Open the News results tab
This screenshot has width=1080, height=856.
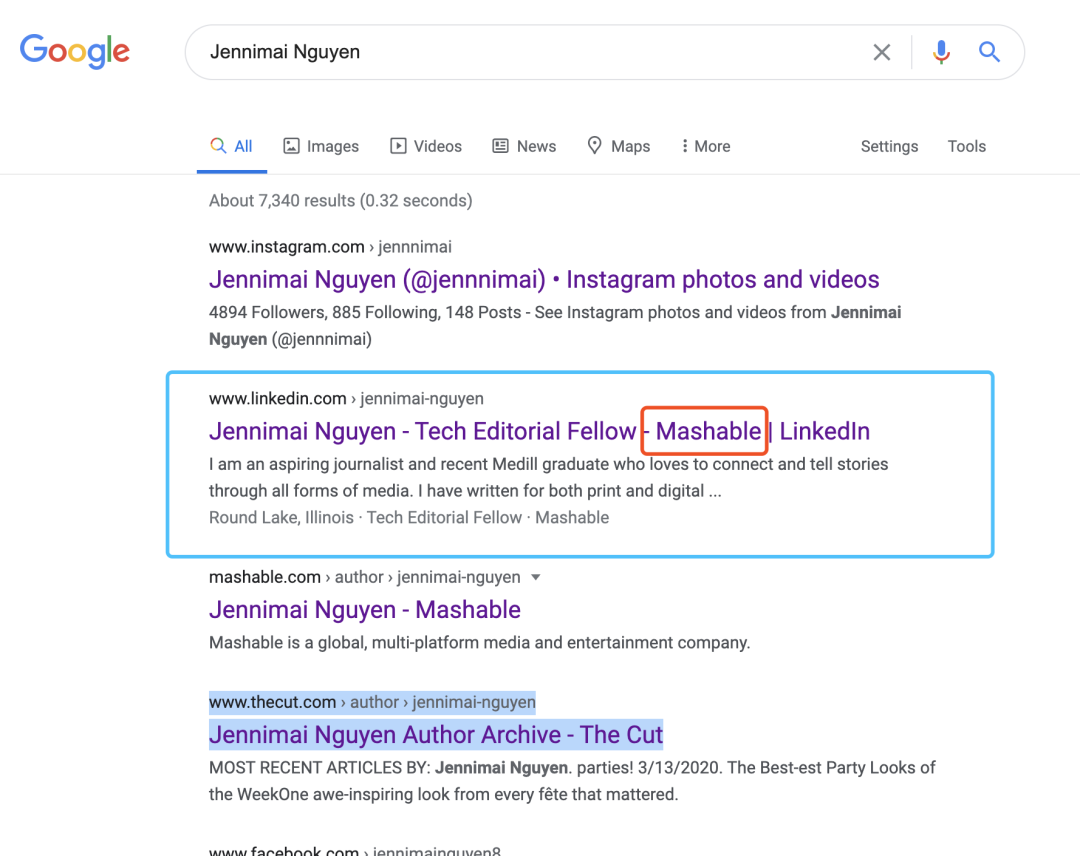point(524,146)
